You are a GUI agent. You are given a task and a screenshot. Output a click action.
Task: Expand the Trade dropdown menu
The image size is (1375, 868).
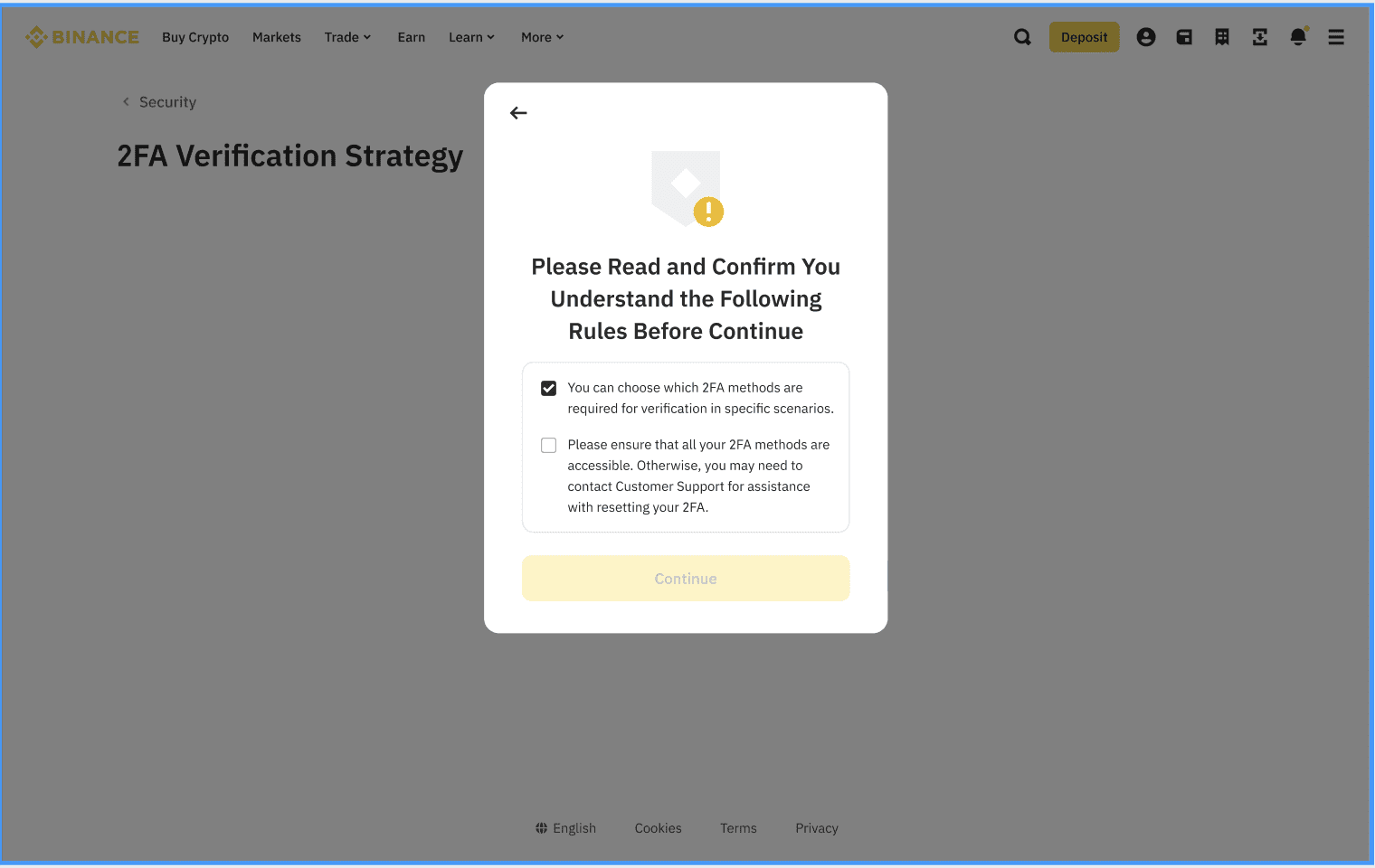point(348,37)
